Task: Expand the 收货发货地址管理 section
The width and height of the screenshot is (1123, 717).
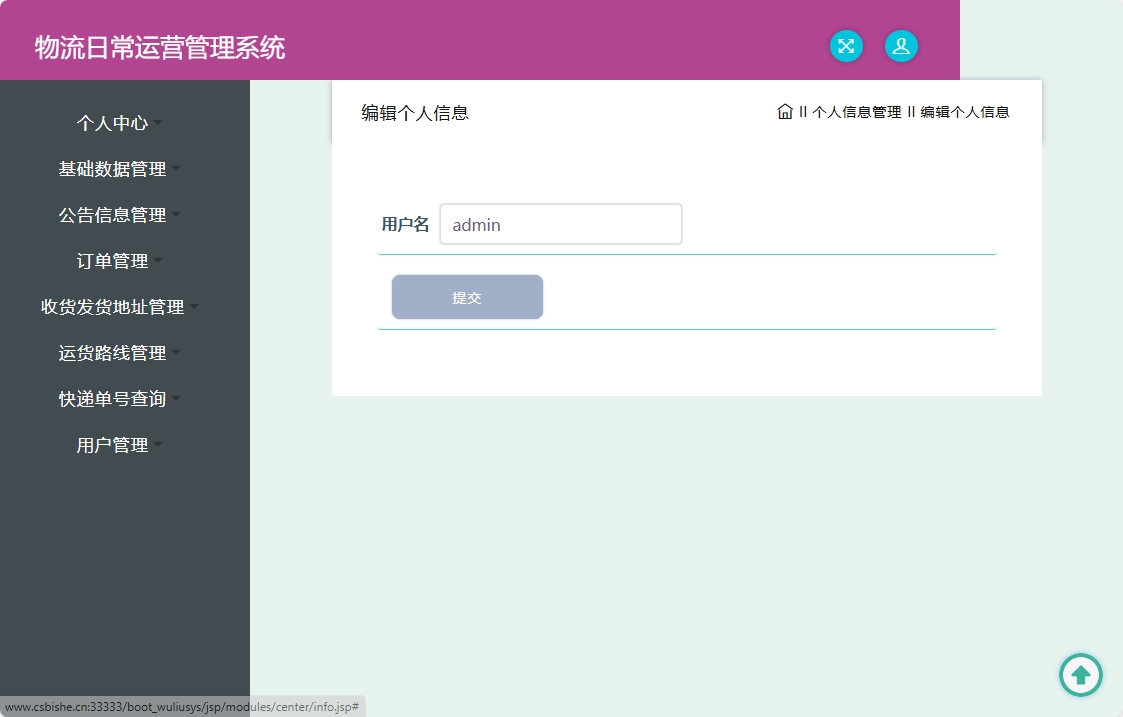Action: [x=113, y=307]
